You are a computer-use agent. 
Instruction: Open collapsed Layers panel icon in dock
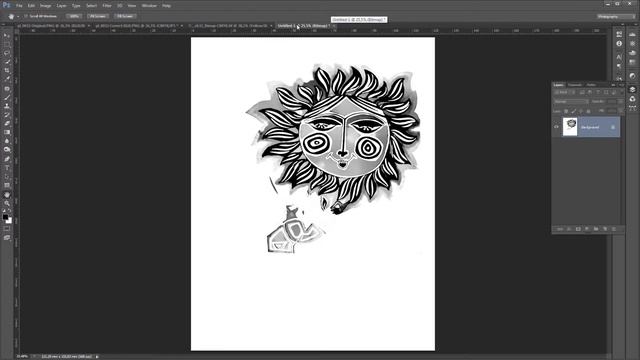(632, 89)
